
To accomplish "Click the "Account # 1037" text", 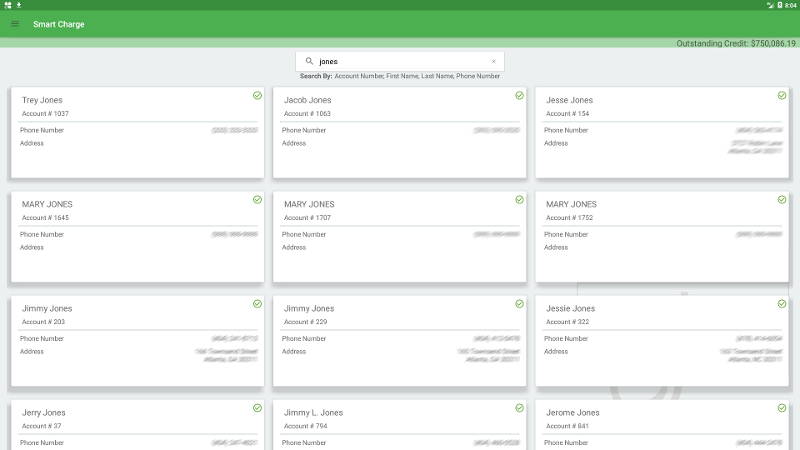I will coord(45,114).
